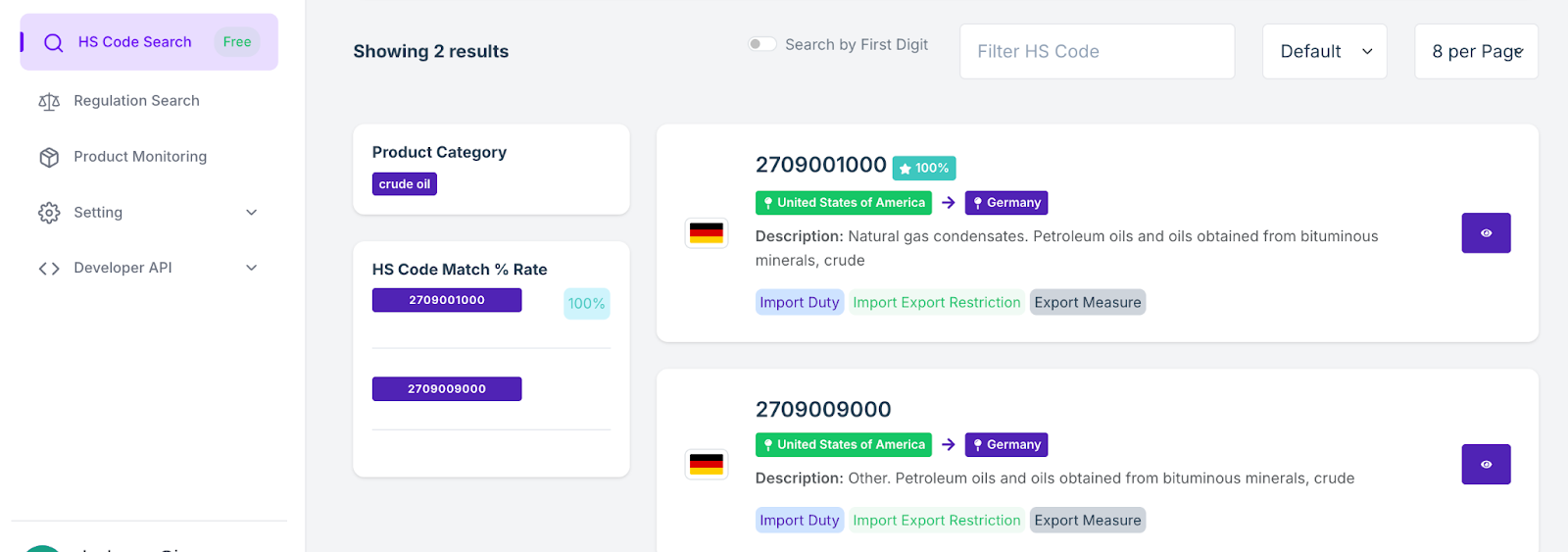The image size is (1568, 552).
Task: Go to Product Monitoring
Action: click(x=140, y=157)
